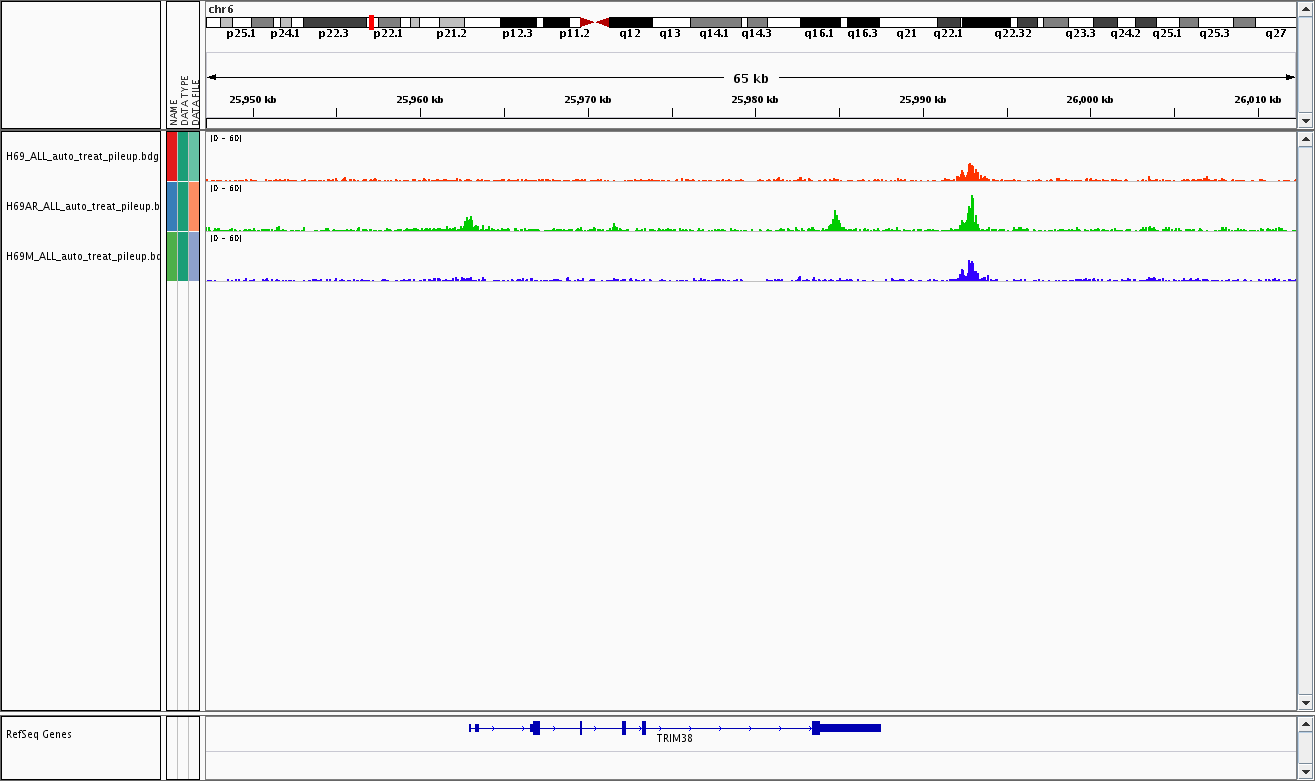Viewport: 1315px width, 781px height.
Task: Click the red peak in the H69 track
Action: pyautogui.click(x=969, y=172)
